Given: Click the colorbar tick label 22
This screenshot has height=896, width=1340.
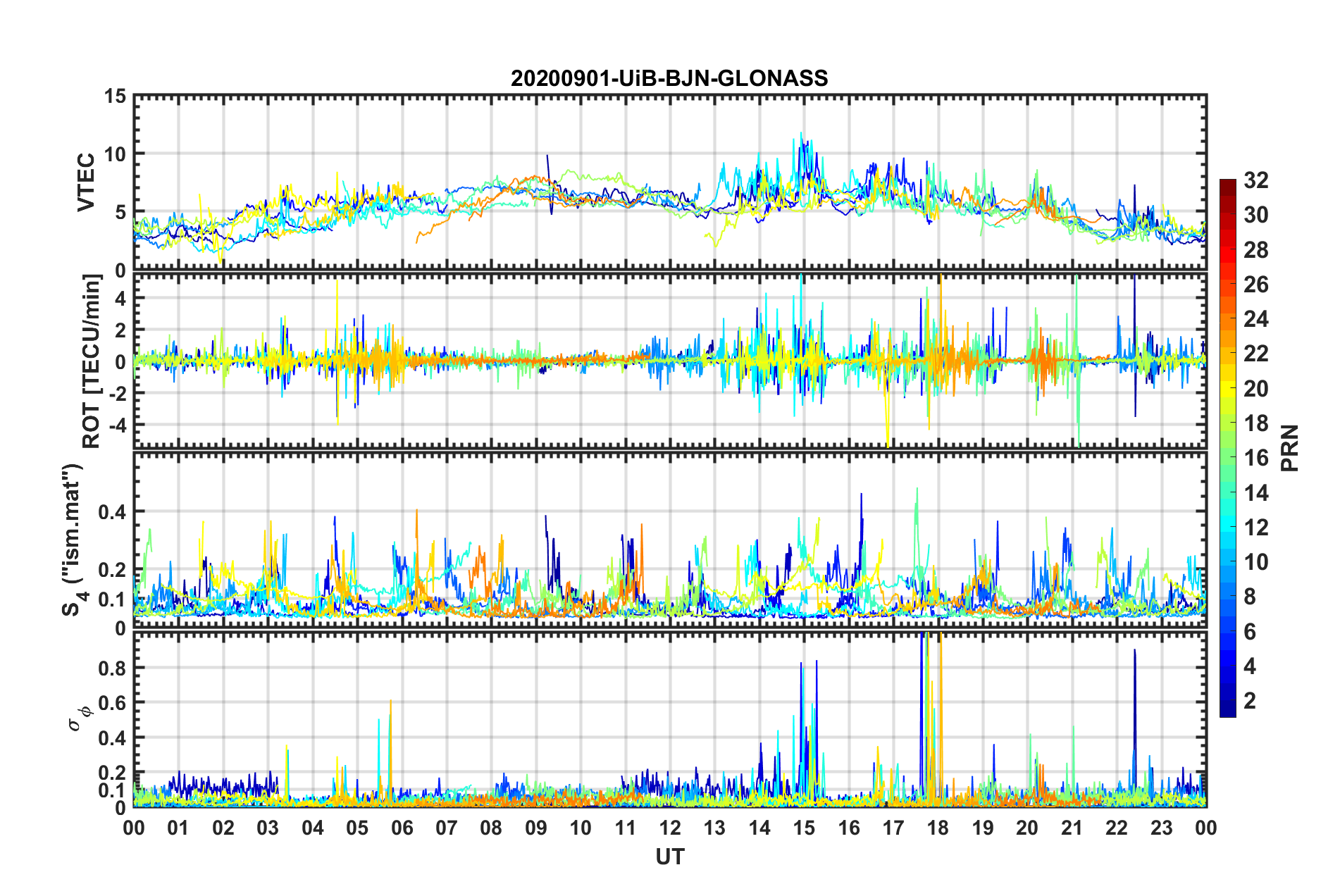Looking at the screenshot, I should tap(1255, 354).
